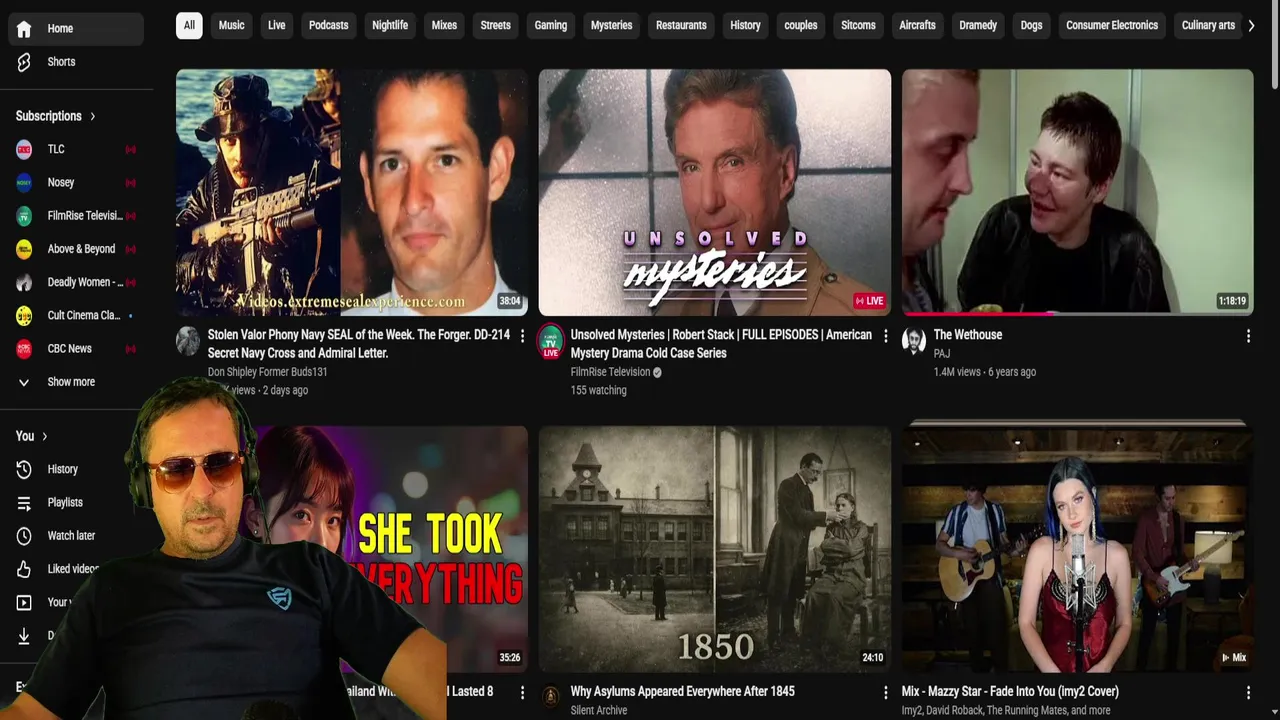This screenshot has height=720, width=1280.
Task: Play the 1850 asylum video thumbnail
Action: coord(715,549)
